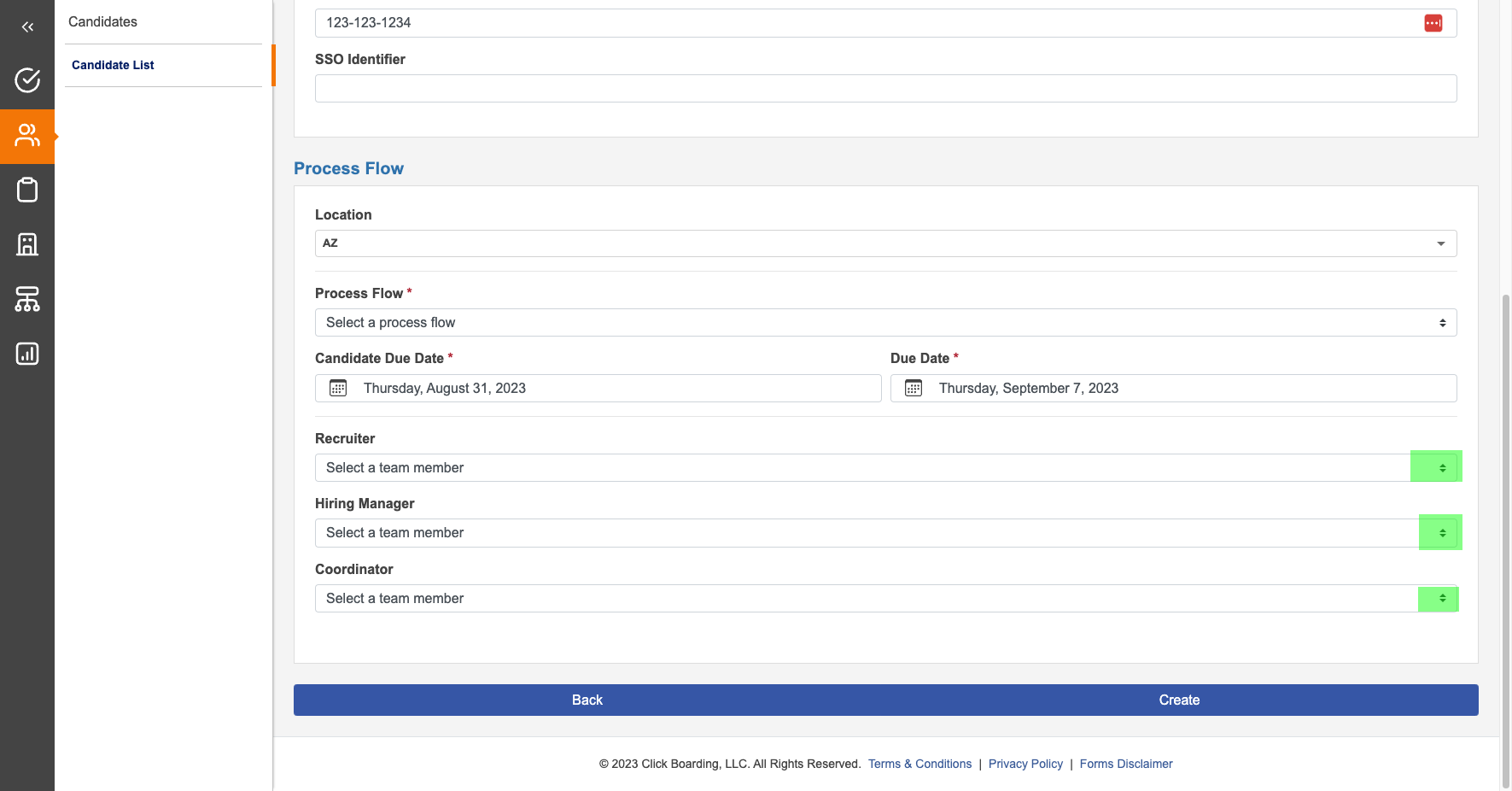Select the Candidates people icon
Viewport: 1512px width, 791px height.
tap(27, 136)
